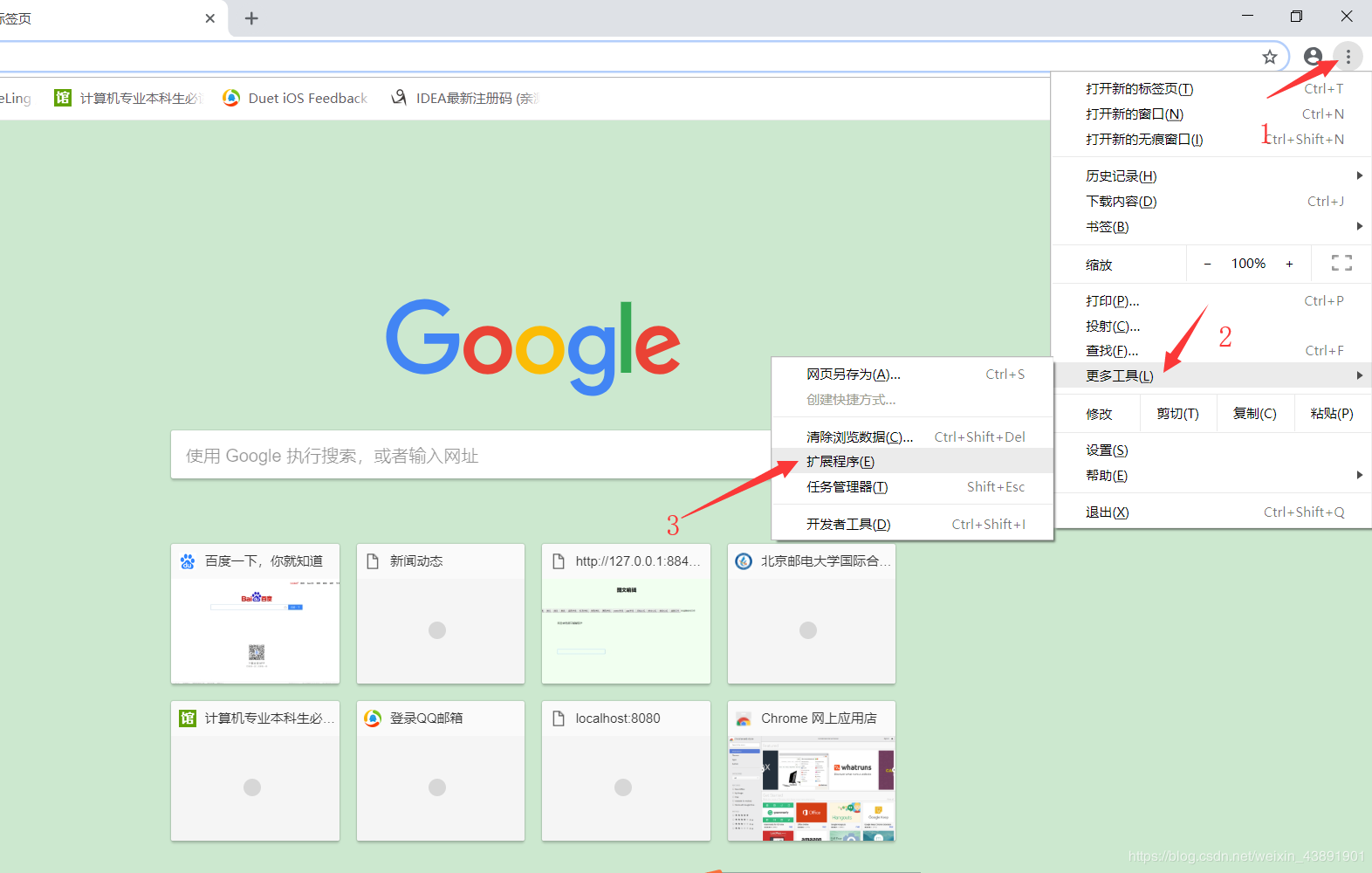Click 复制(C) in the edit row
This screenshot has width=1372, height=873.
(1254, 414)
